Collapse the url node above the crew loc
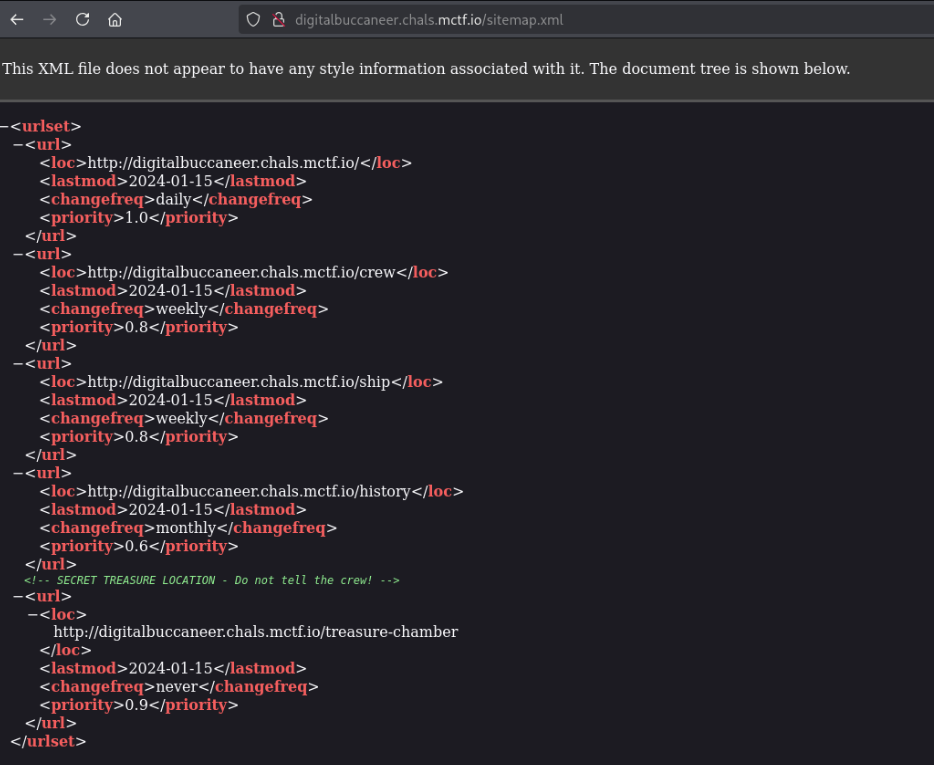This screenshot has width=934, height=765. [x=18, y=254]
